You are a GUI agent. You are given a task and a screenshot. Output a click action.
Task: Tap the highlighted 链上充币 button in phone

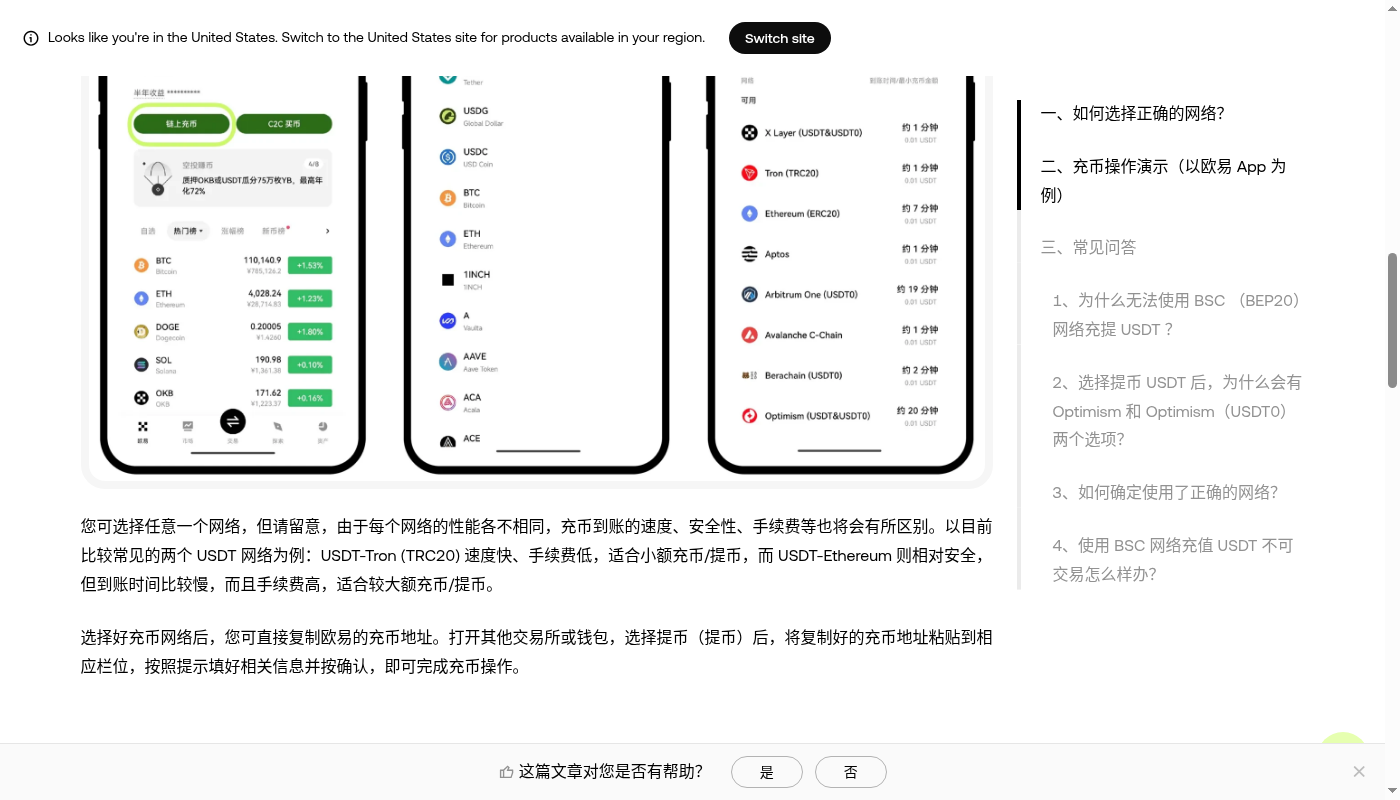pyautogui.click(x=181, y=124)
